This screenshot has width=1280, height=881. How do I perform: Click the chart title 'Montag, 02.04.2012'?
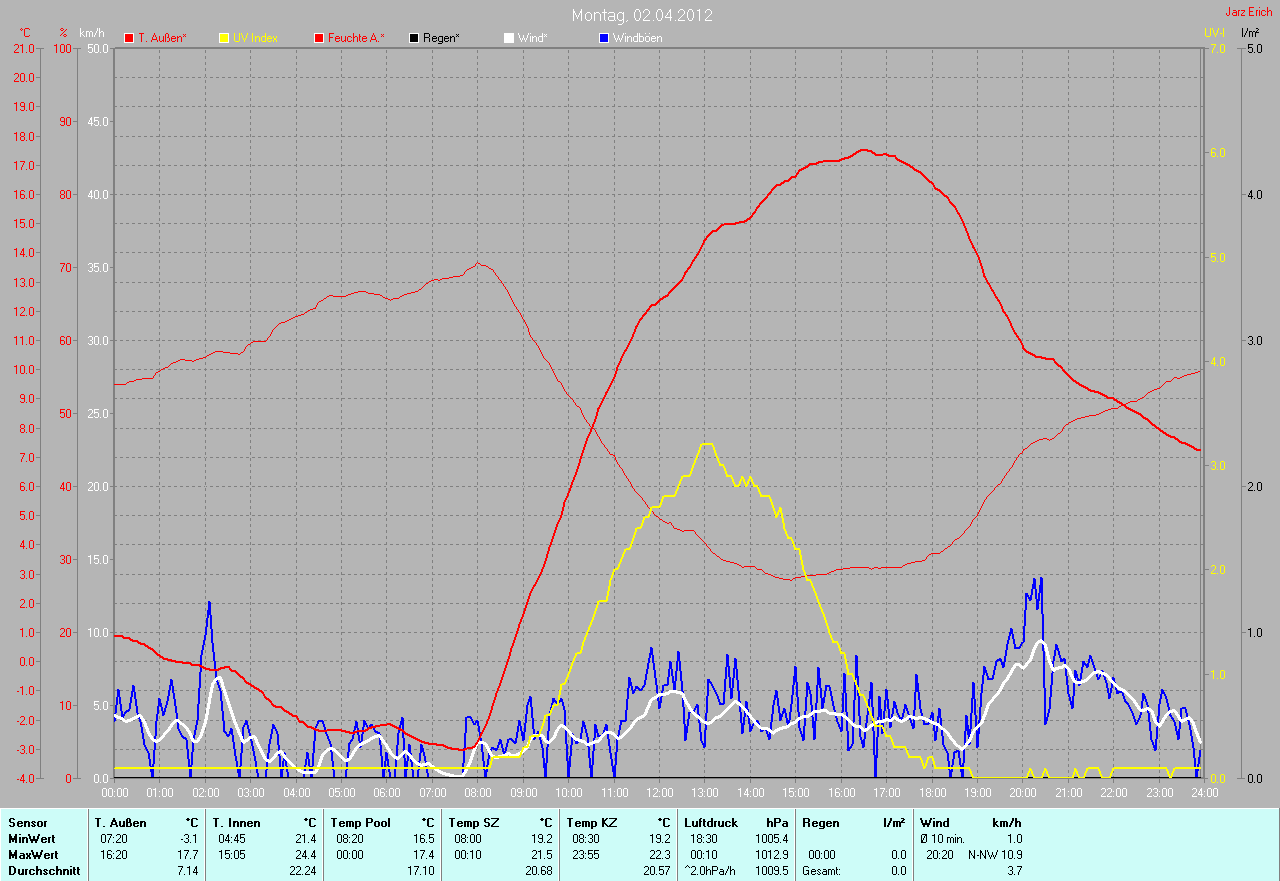[x=642, y=16]
